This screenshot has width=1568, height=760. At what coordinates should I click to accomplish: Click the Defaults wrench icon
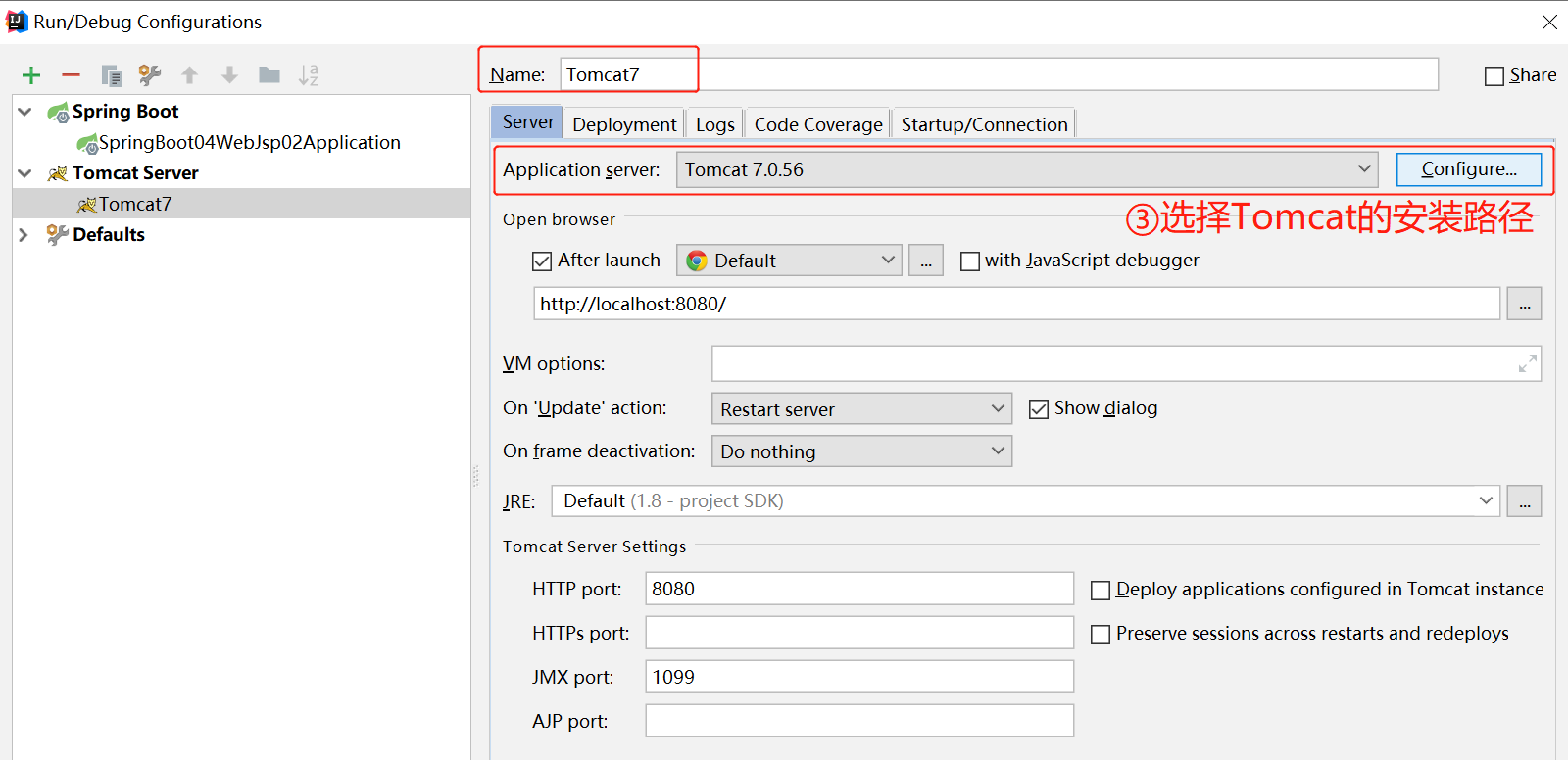click(58, 235)
